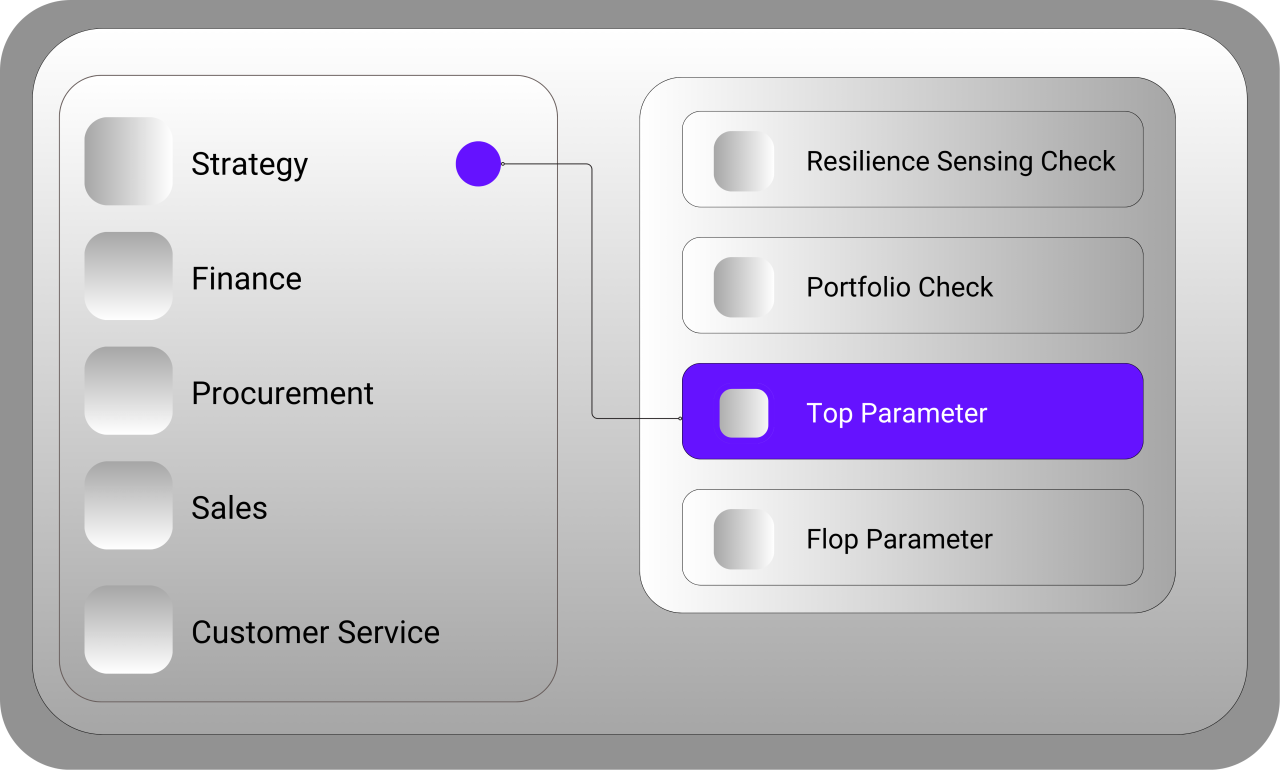Viewport: 1280px width, 770px height.
Task: Select the Finance label
Action: (246, 278)
